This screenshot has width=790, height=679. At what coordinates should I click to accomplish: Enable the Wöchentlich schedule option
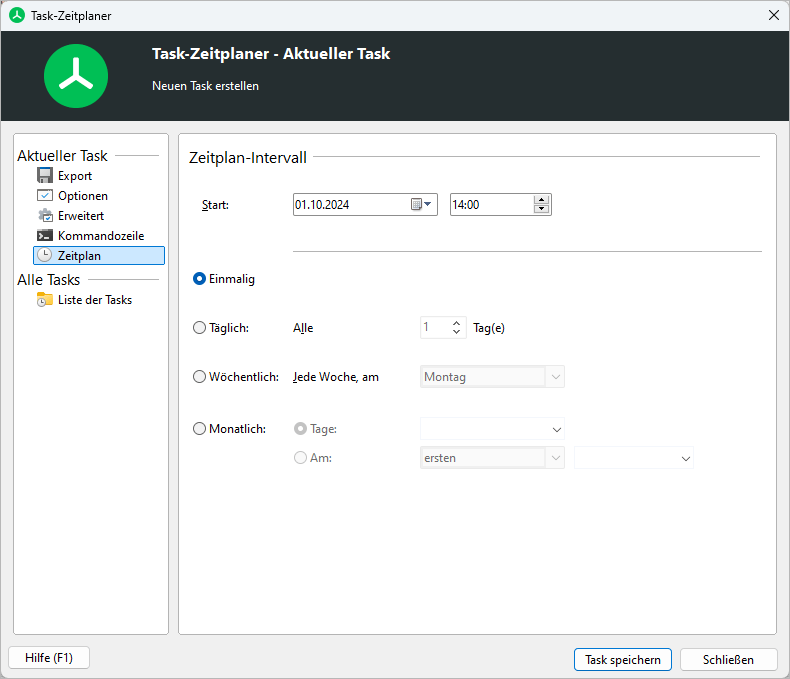point(200,377)
